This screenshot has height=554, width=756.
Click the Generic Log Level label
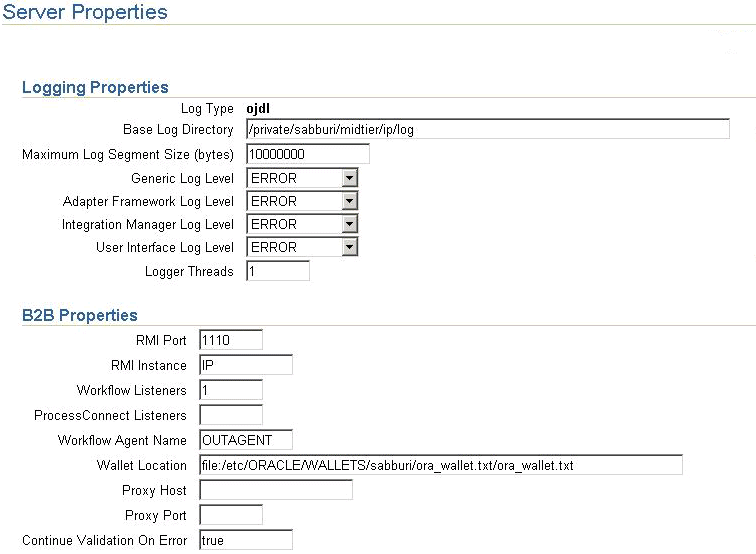click(x=182, y=178)
